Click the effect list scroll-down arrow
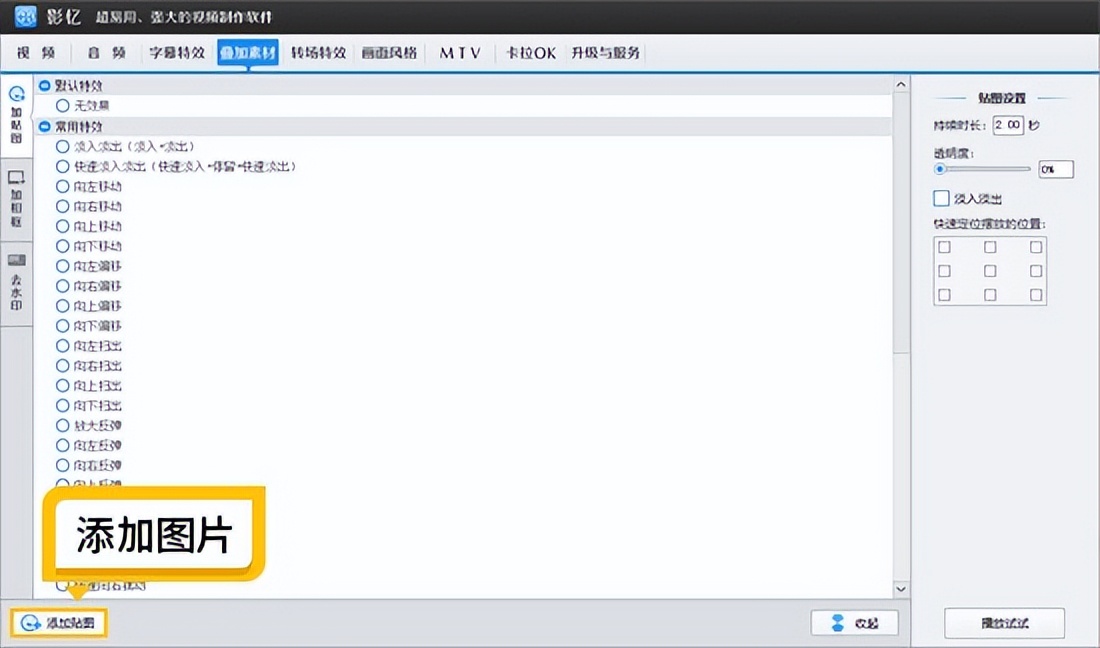 point(900,590)
